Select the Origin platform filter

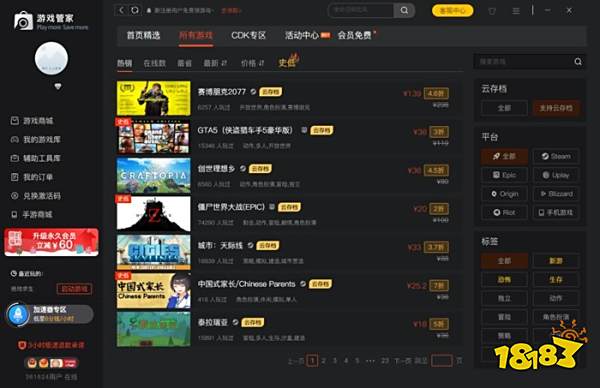pyautogui.click(x=504, y=194)
